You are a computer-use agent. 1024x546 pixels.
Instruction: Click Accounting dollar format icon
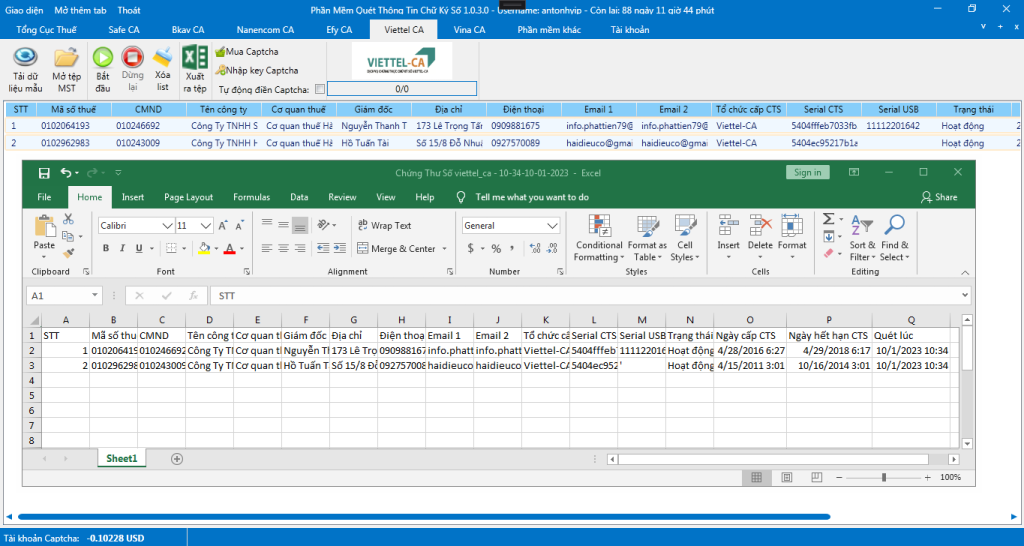click(x=471, y=249)
